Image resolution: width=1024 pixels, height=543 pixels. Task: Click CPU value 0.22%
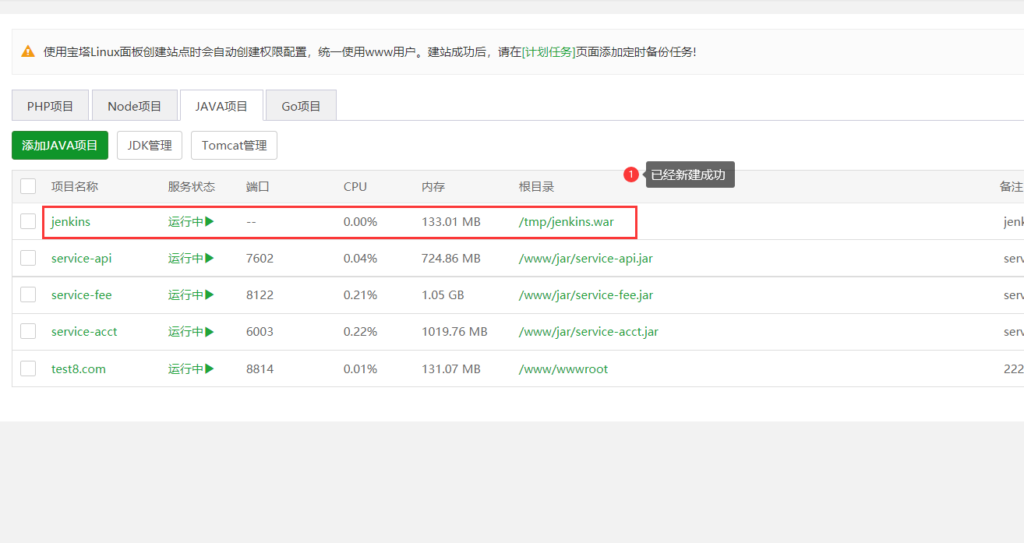360,331
